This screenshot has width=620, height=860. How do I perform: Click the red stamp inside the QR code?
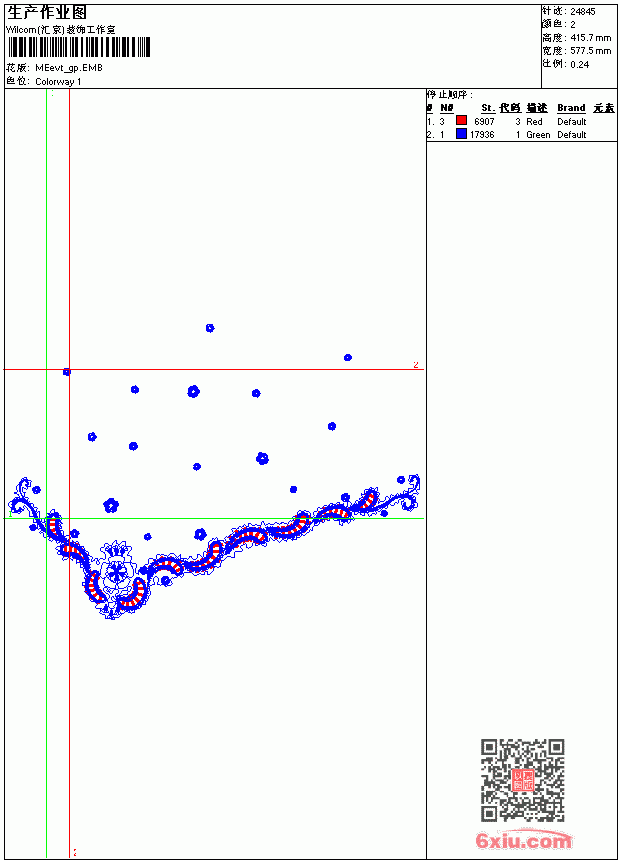[x=523, y=780]
